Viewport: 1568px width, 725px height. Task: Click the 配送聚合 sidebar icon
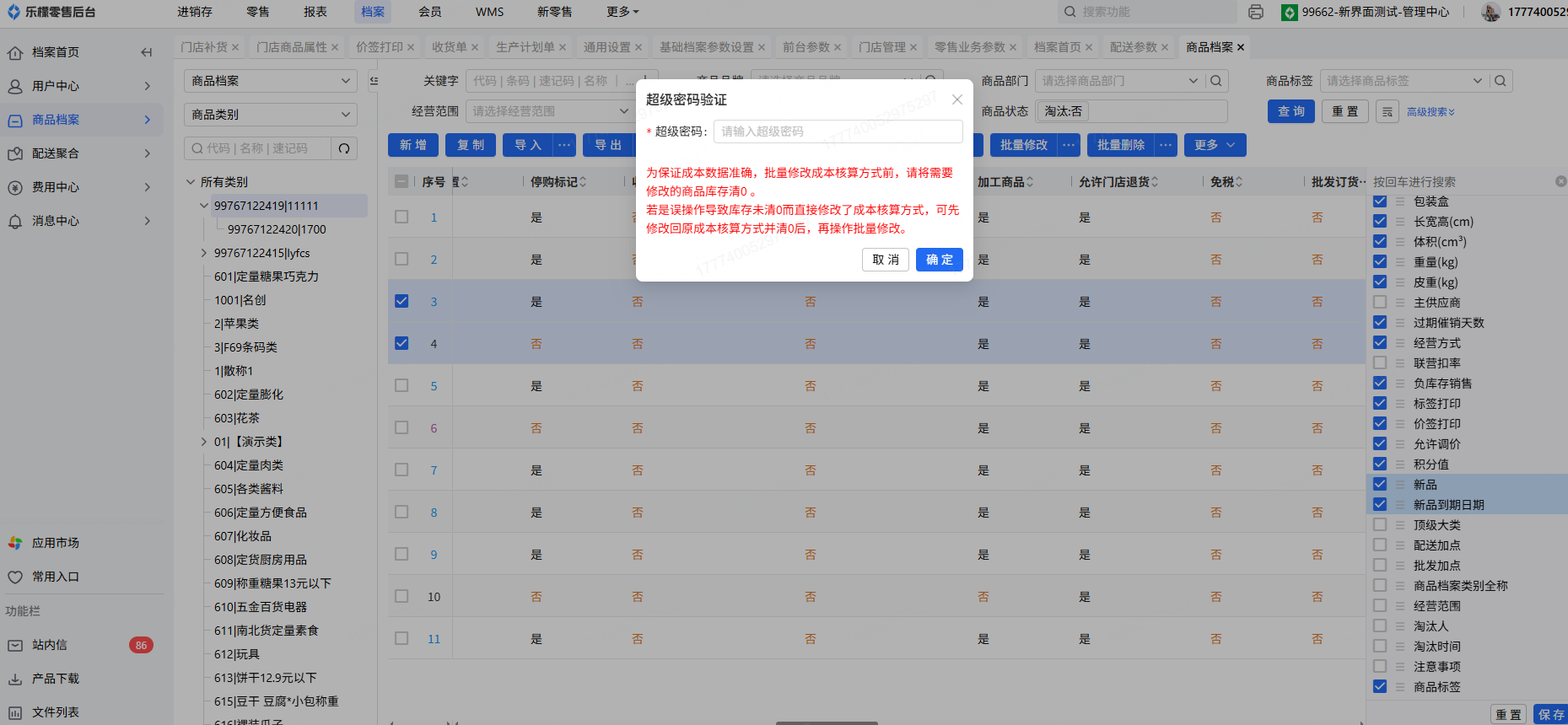point(15,153)
